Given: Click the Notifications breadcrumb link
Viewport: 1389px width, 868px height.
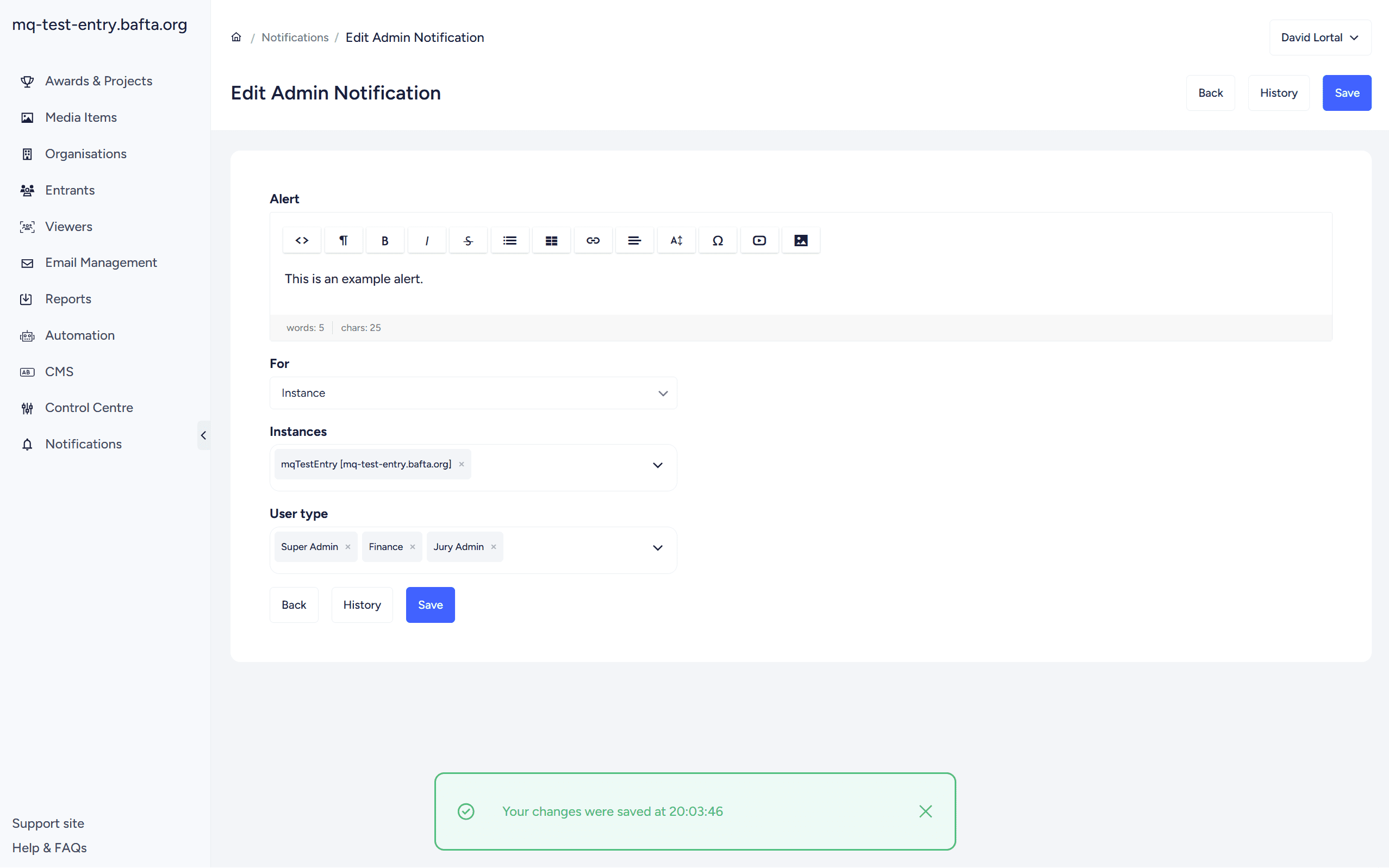Looking at the screenshot, I should pyautogui.click(x=295, y=38).
